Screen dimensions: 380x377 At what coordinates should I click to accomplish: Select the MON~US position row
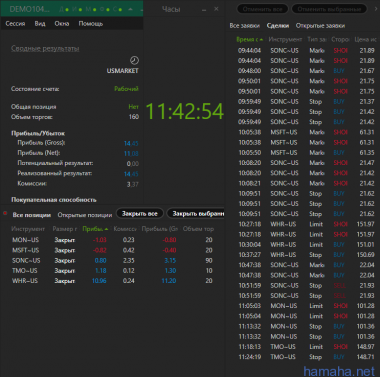click(x=113, y=240)
